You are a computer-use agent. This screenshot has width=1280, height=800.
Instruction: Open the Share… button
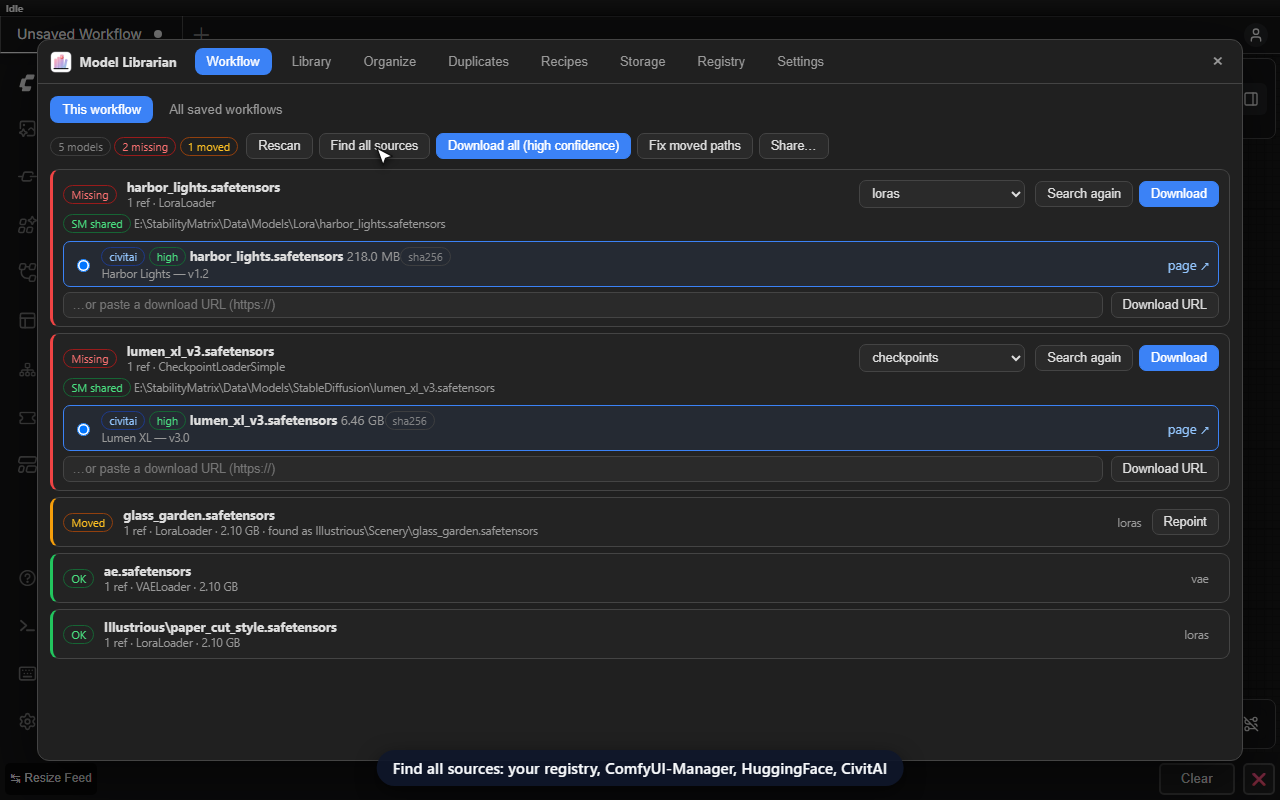(x=793, y=146)
